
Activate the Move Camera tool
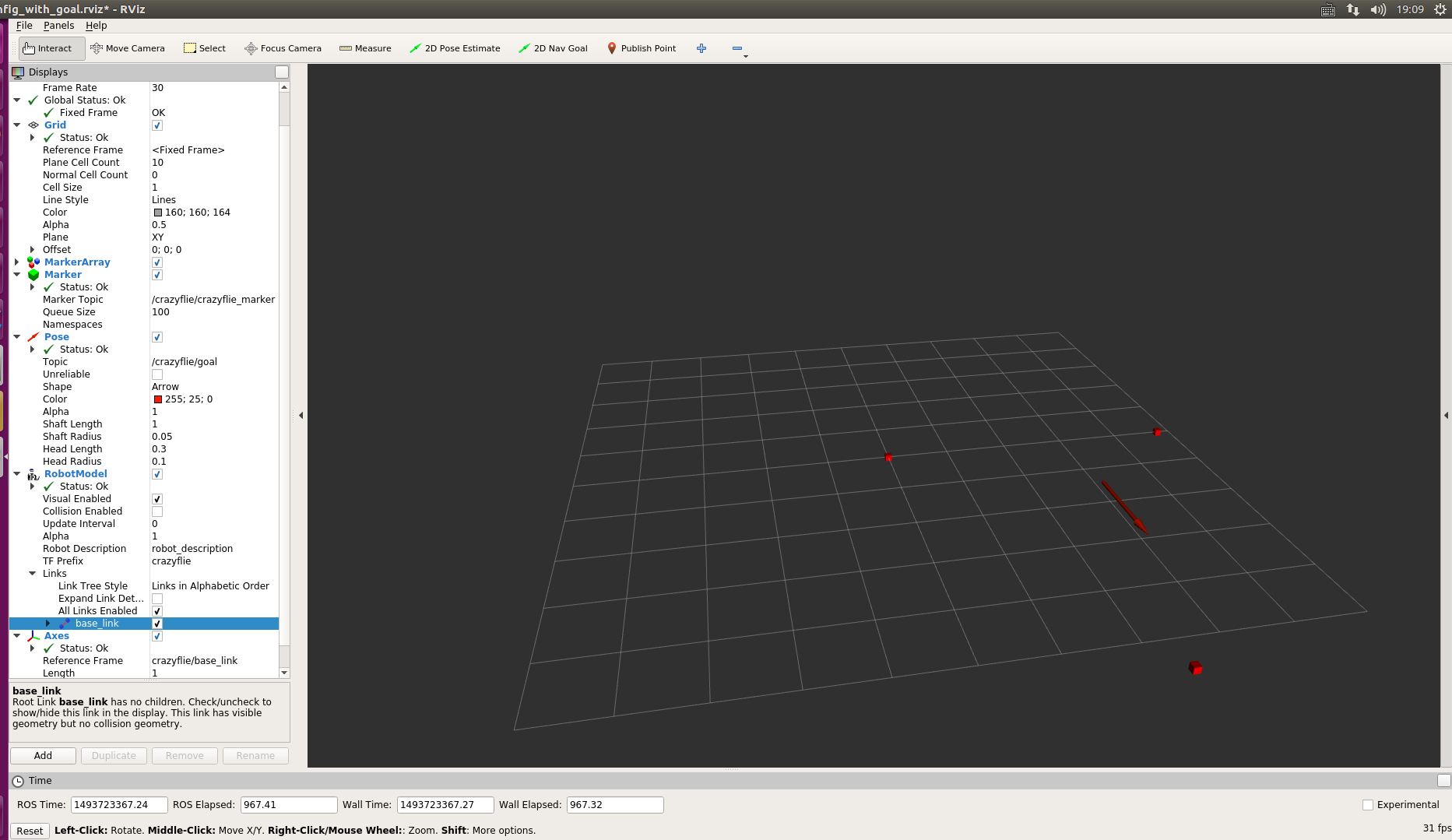click(128, 48)
